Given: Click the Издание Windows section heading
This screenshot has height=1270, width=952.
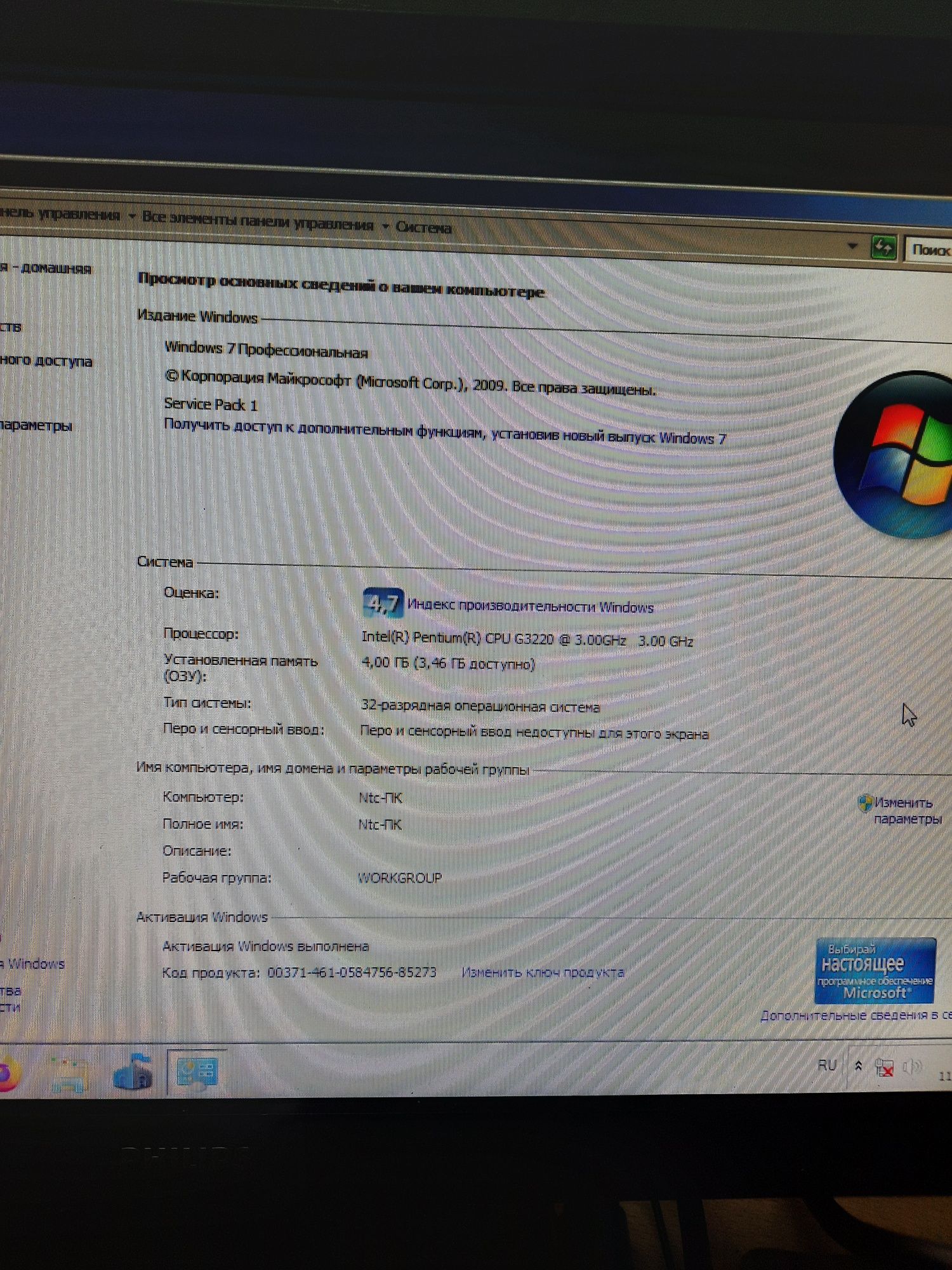Looking at the screenshot, I should coord(198,316).
